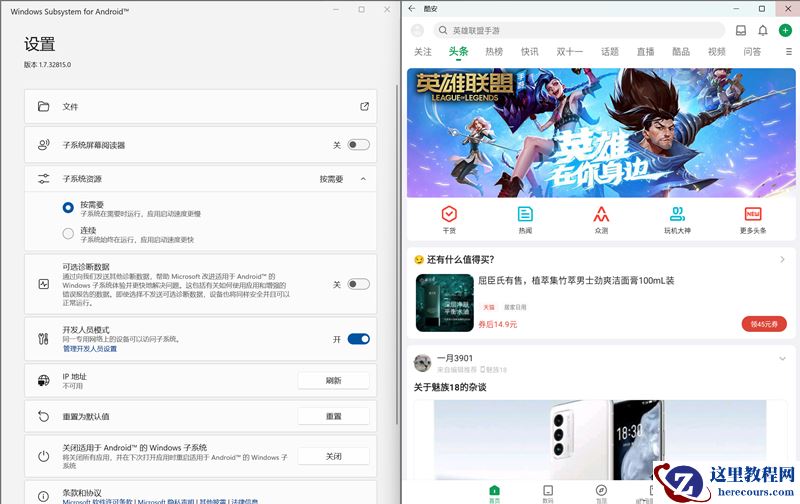
Task: Click the WSA settings vertical scrollbar
Action: 397,255
